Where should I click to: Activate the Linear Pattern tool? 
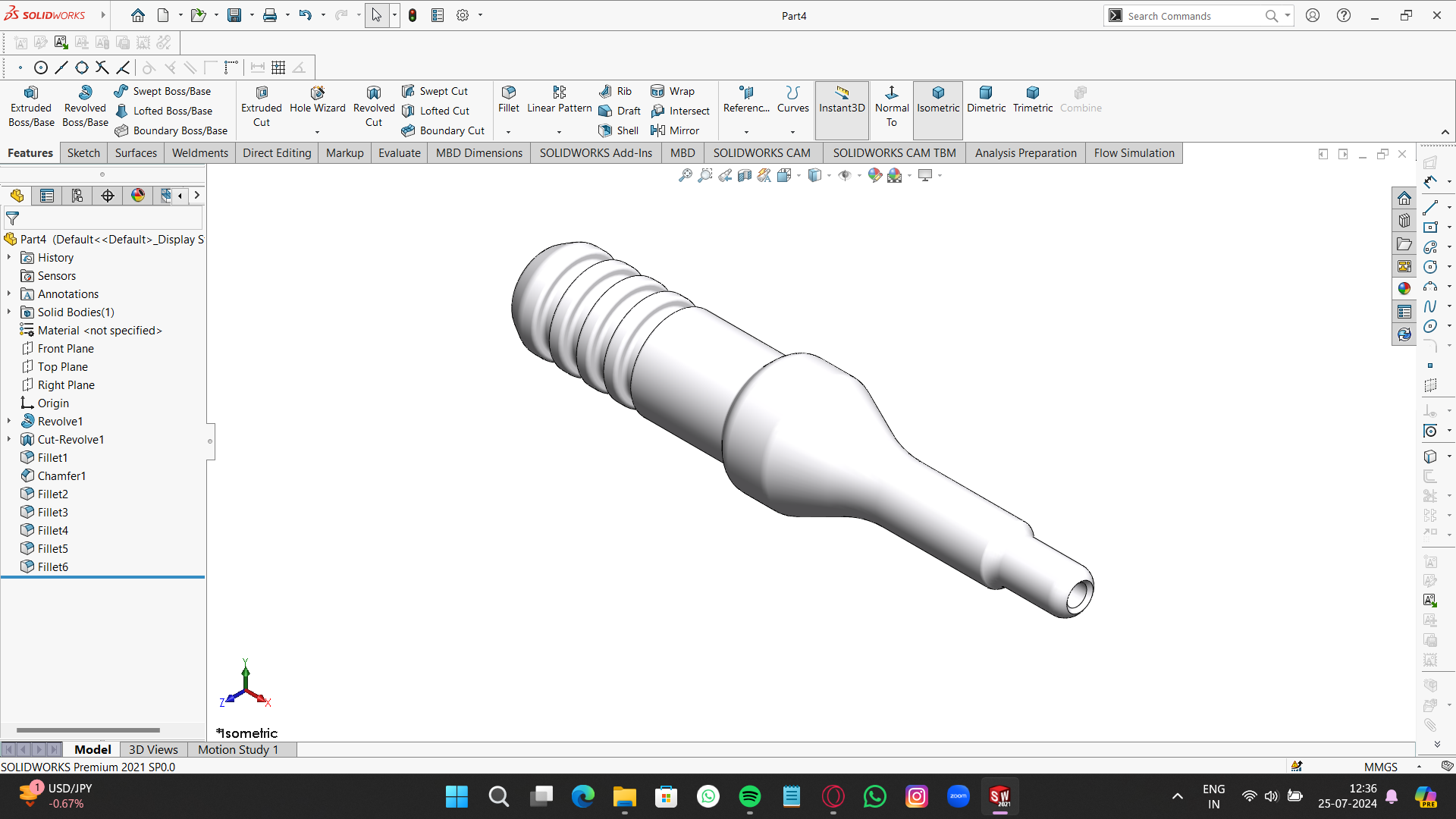point(559,100)
